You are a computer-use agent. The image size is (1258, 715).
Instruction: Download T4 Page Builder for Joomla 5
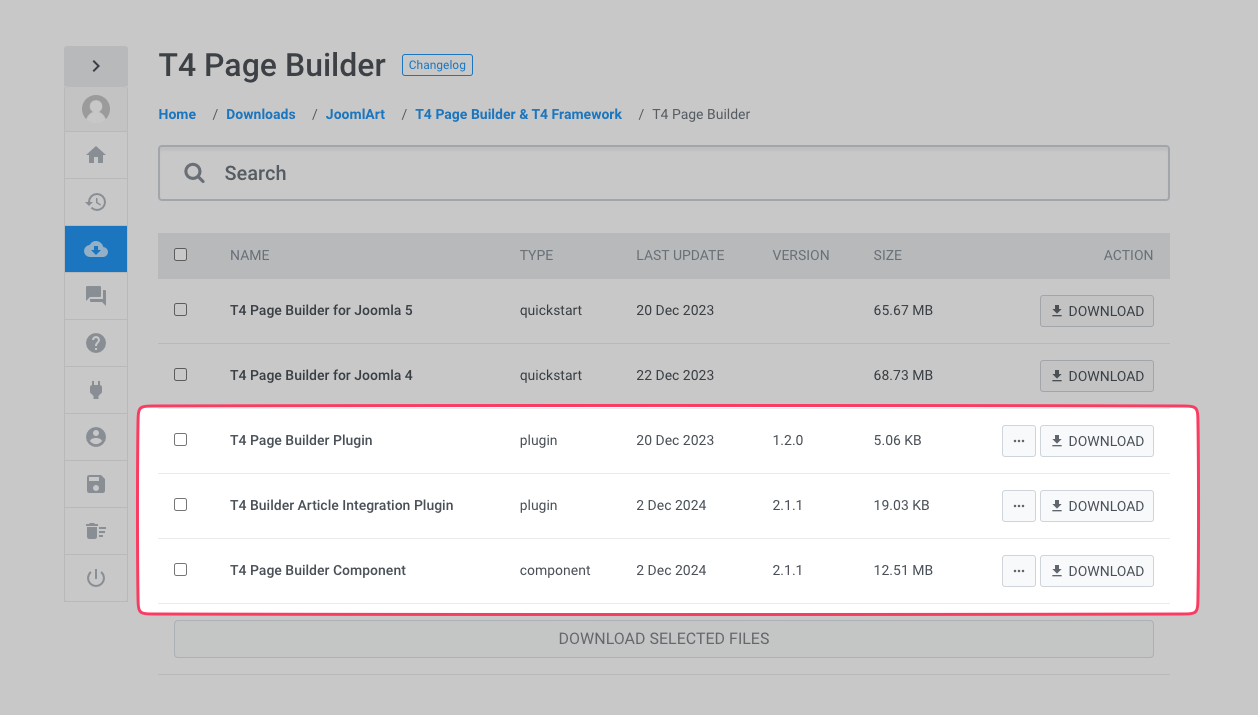[1096, 311]
